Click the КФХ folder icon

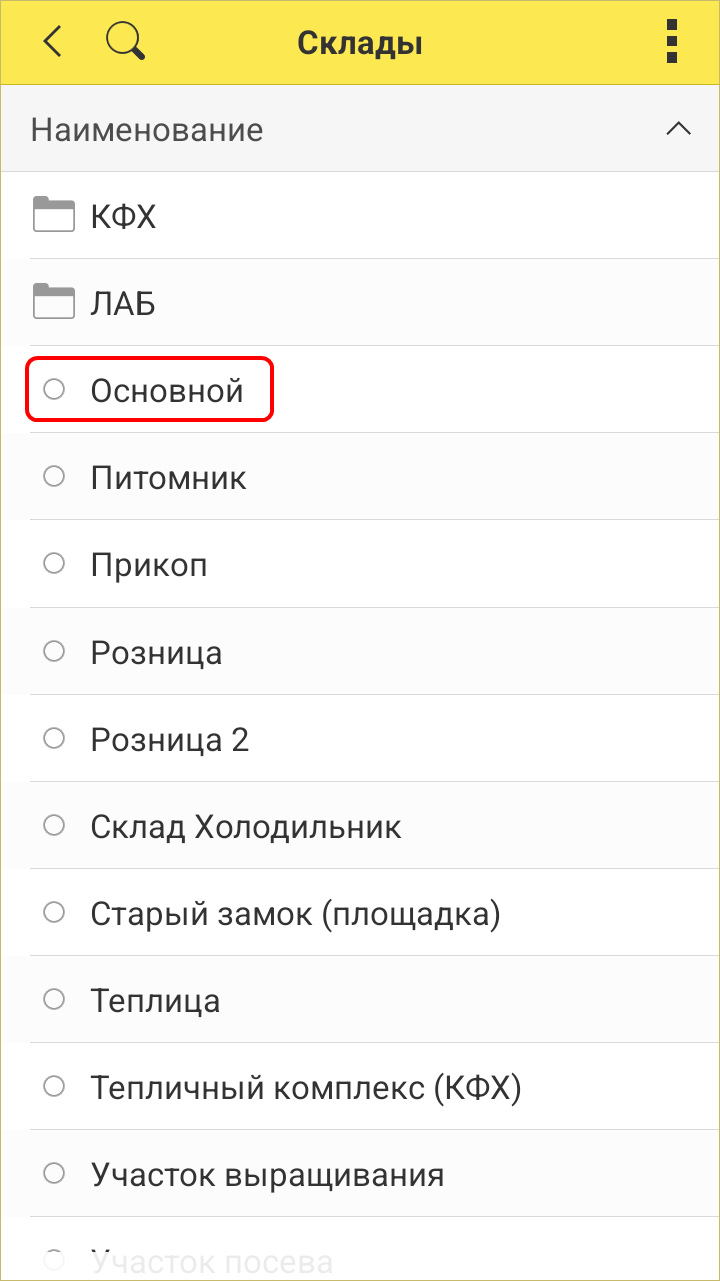pyautogui.click(x=54, y=215)
